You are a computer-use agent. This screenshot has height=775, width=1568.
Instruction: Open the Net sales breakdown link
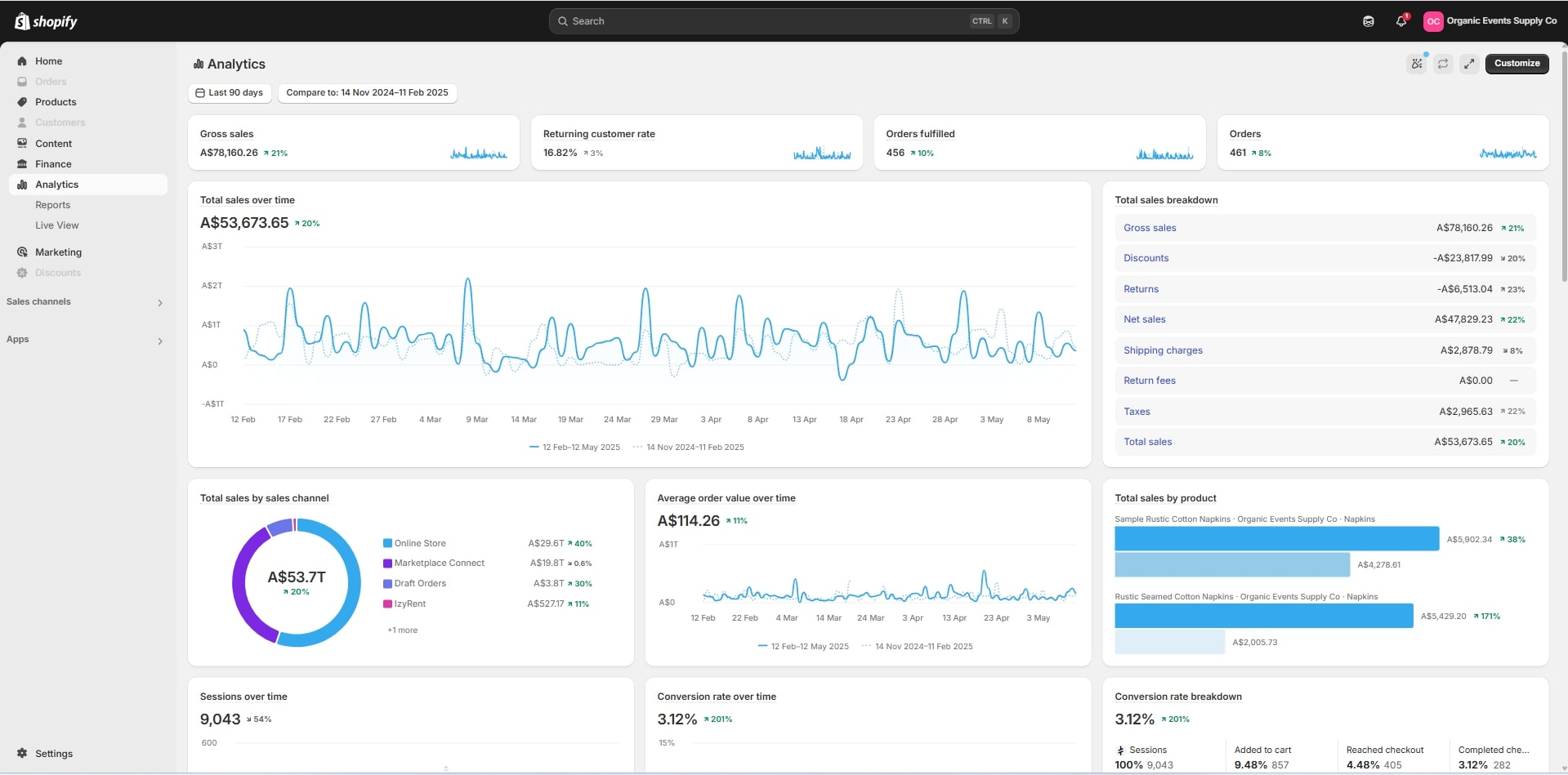point(1144,319)
